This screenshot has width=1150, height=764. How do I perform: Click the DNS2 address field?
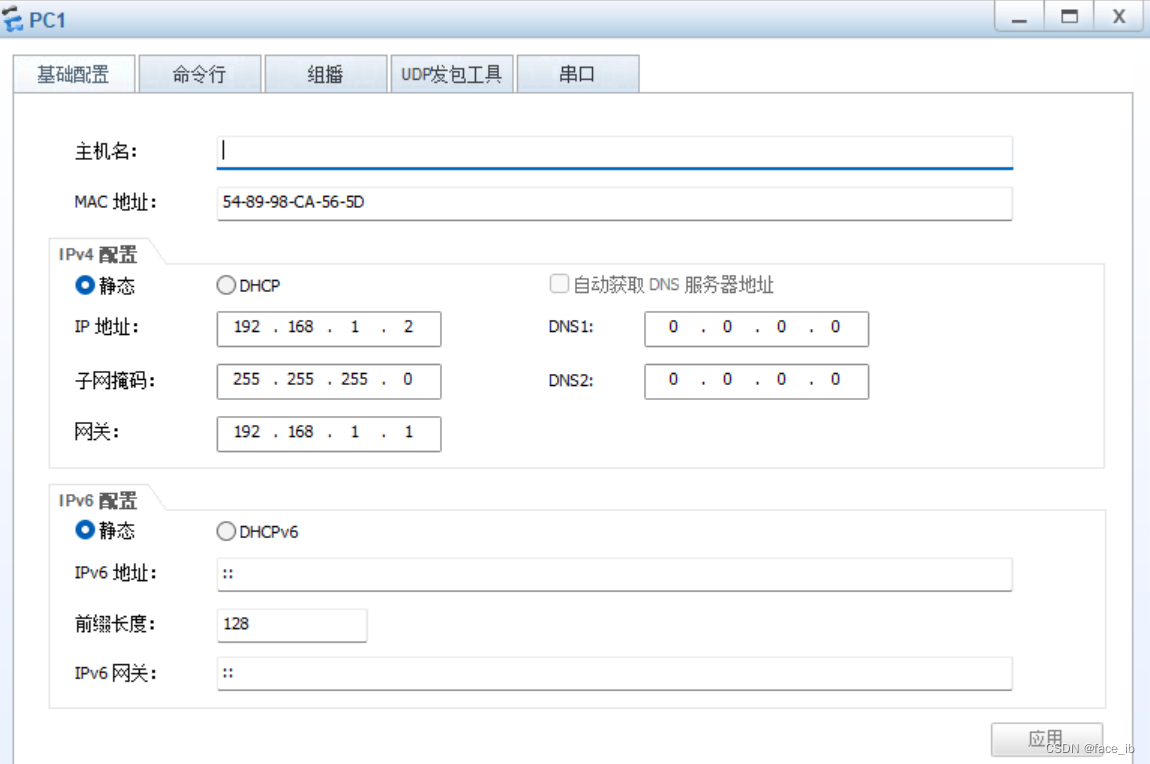pos(756,381)
